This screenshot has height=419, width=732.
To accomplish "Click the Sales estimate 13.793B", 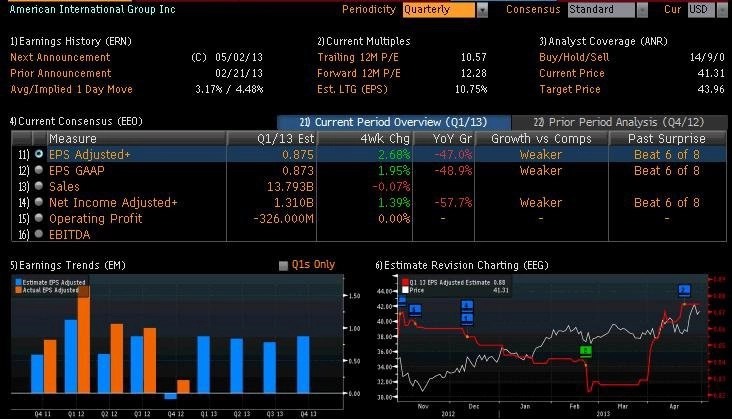I will click(x=290, y=187).
